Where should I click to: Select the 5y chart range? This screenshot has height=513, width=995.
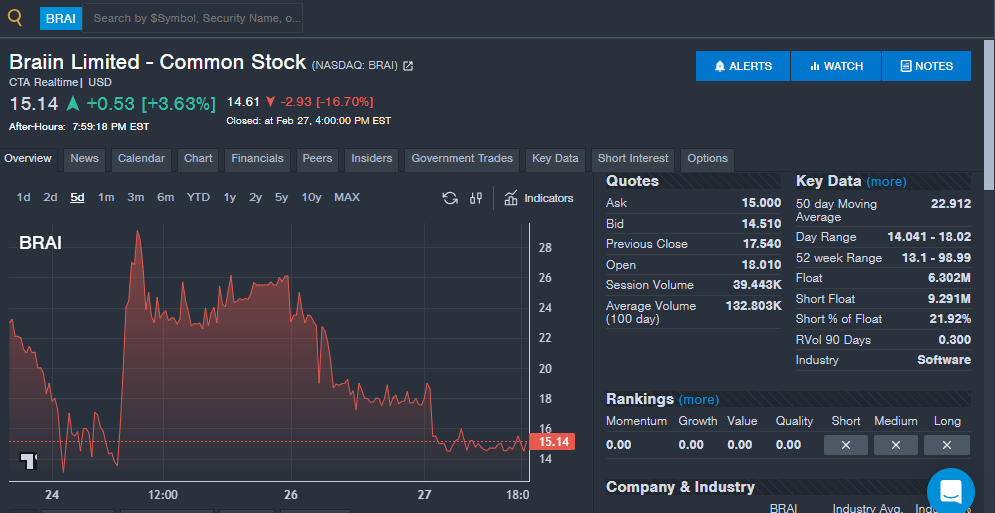click(x=281, y=197)
